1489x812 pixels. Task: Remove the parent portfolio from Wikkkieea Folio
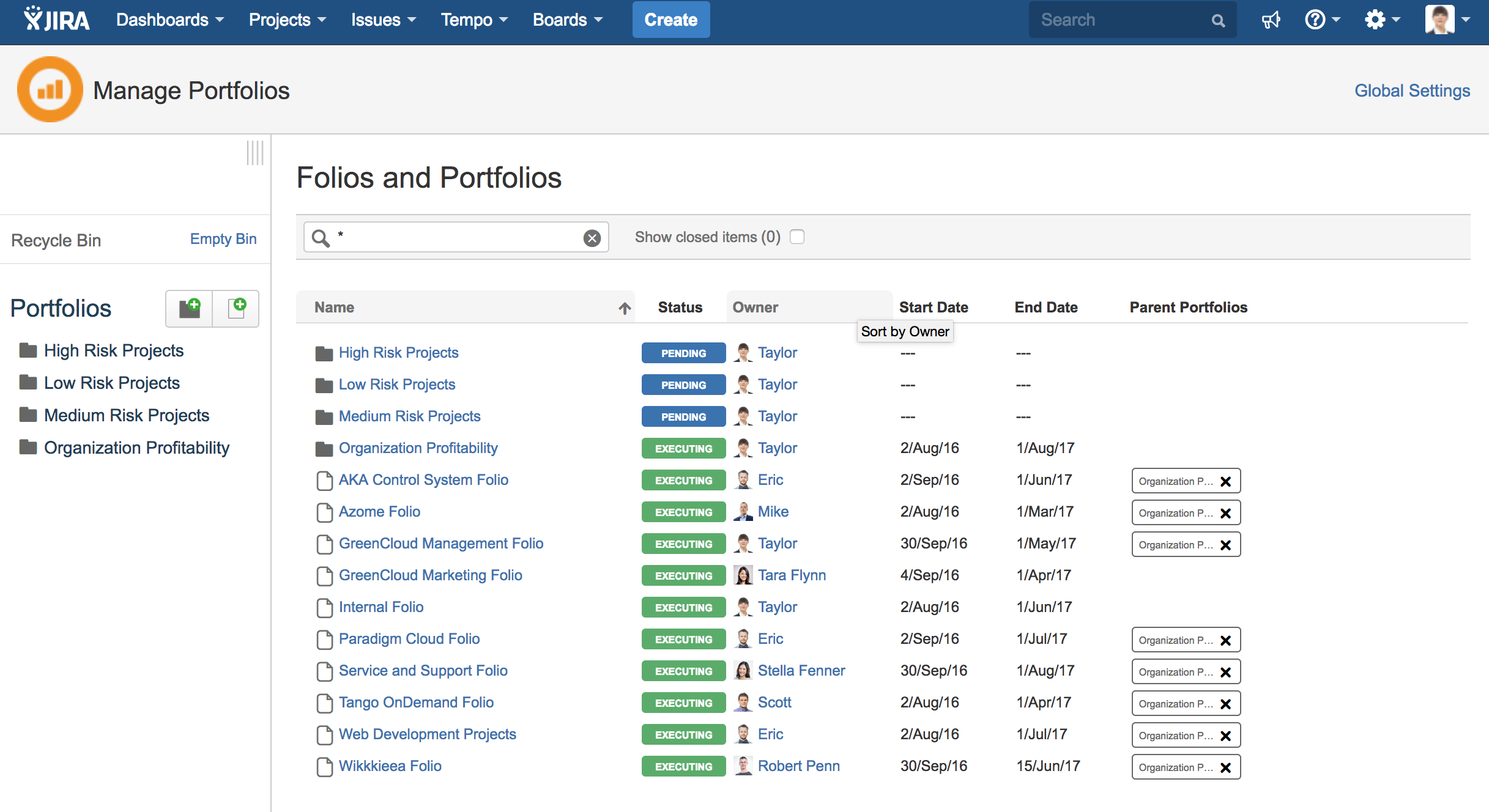[1225, 767]
